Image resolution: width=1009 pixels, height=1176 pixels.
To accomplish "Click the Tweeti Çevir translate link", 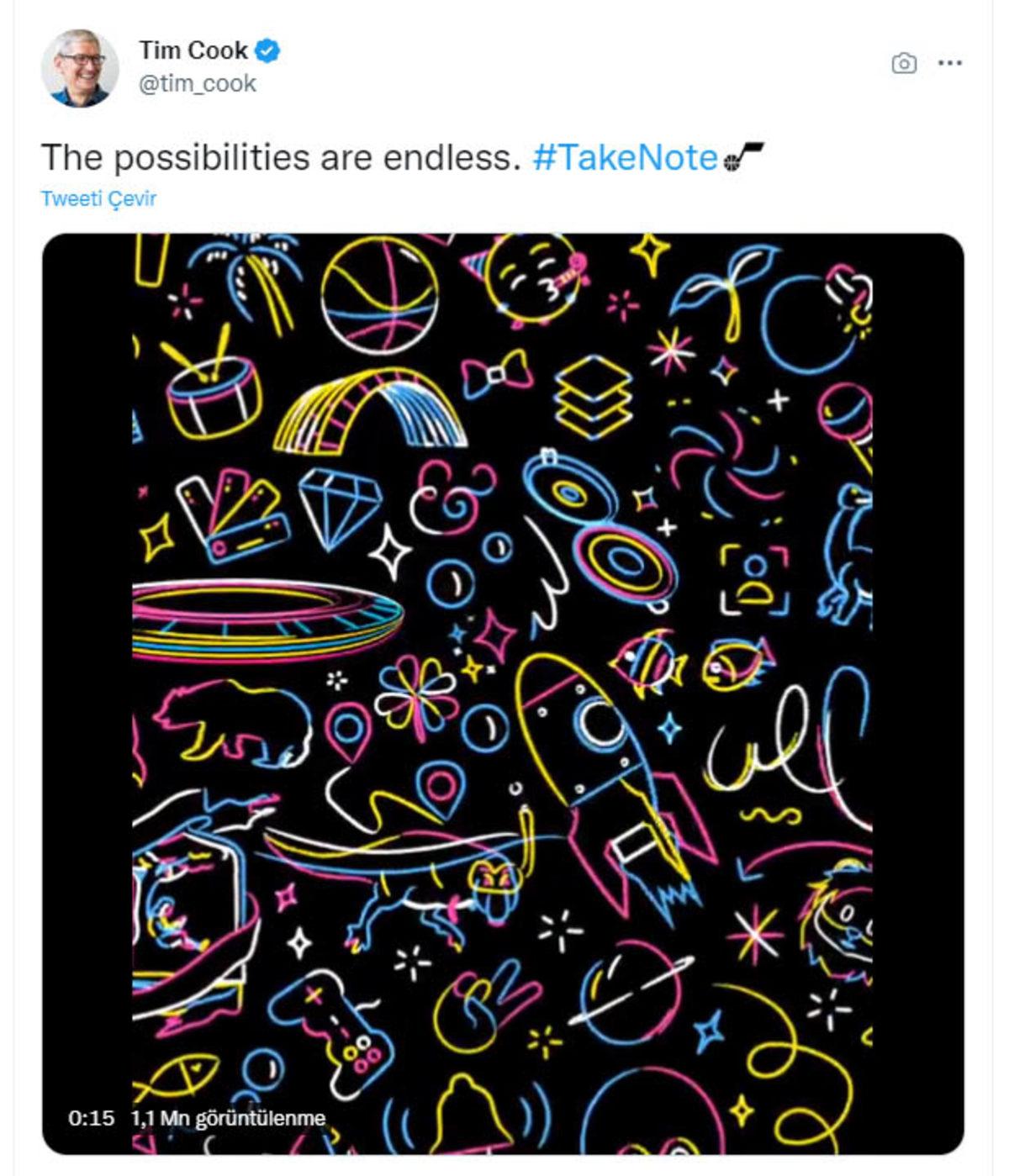I will click(x=98, y=198).
